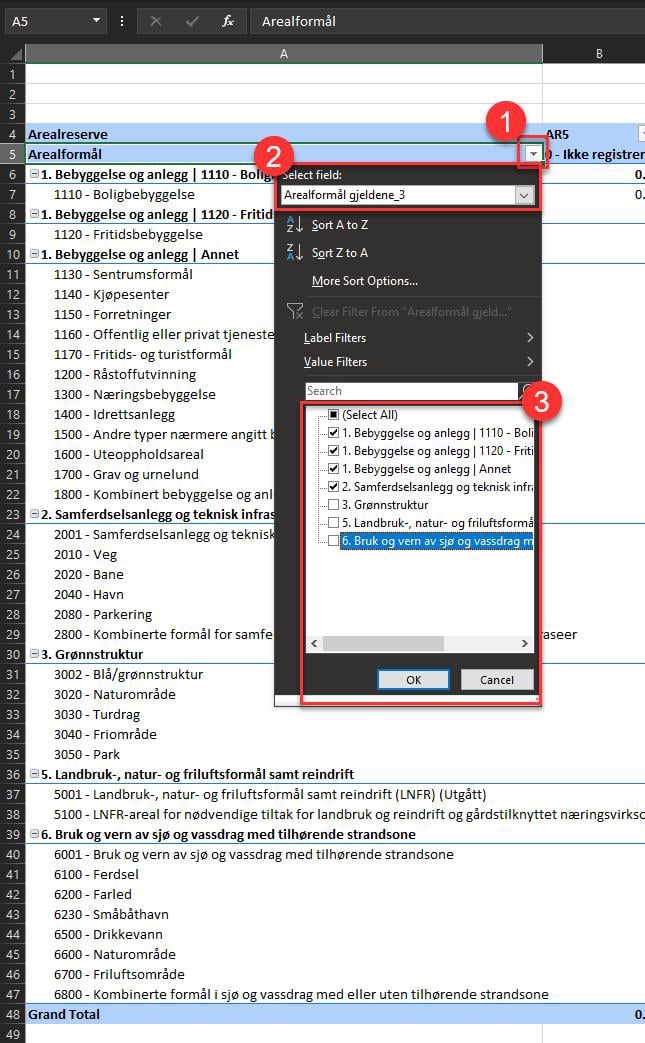The width and height of the screenshot is (645, 1043).
Task: Uncheck the 2. Samferdselsanlegg checkbox
Action: click(x=334, y=487)
